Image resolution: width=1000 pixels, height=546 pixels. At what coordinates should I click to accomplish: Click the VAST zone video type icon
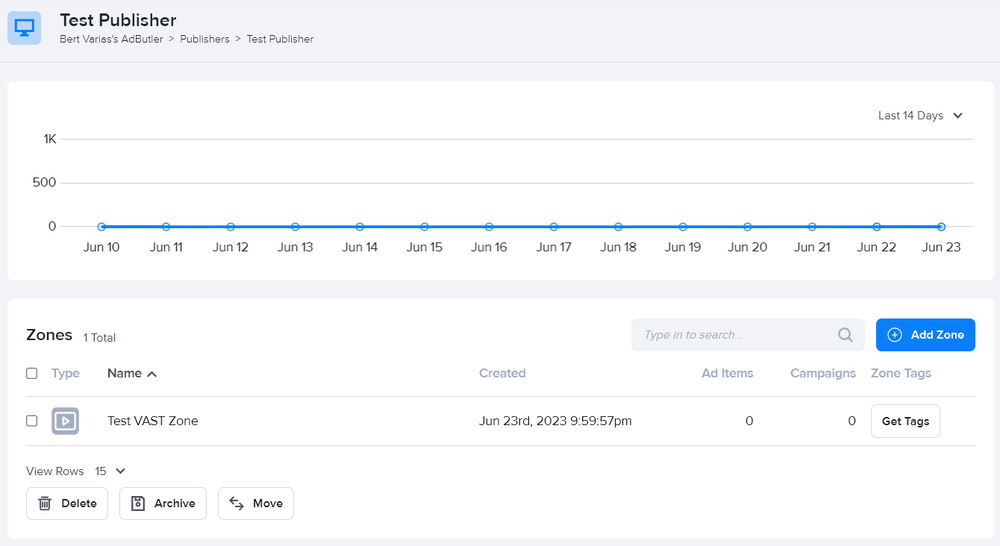65,421
